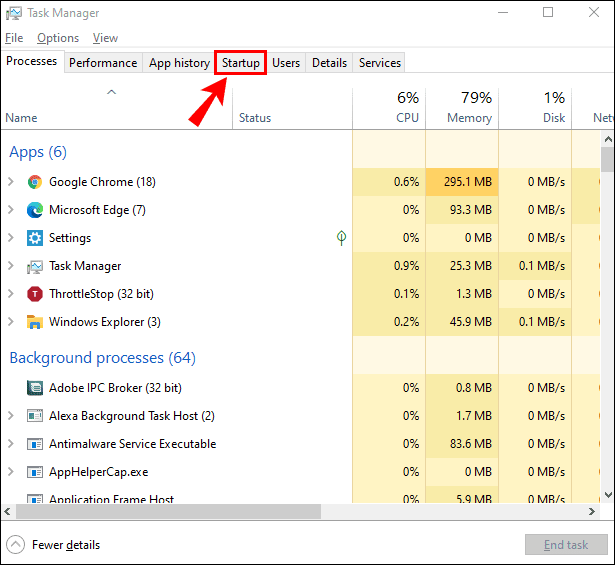This screenshot has height=565, width=615.
Task: Expand Antimalware Service Executable group
Action: [x=11, y=444]
